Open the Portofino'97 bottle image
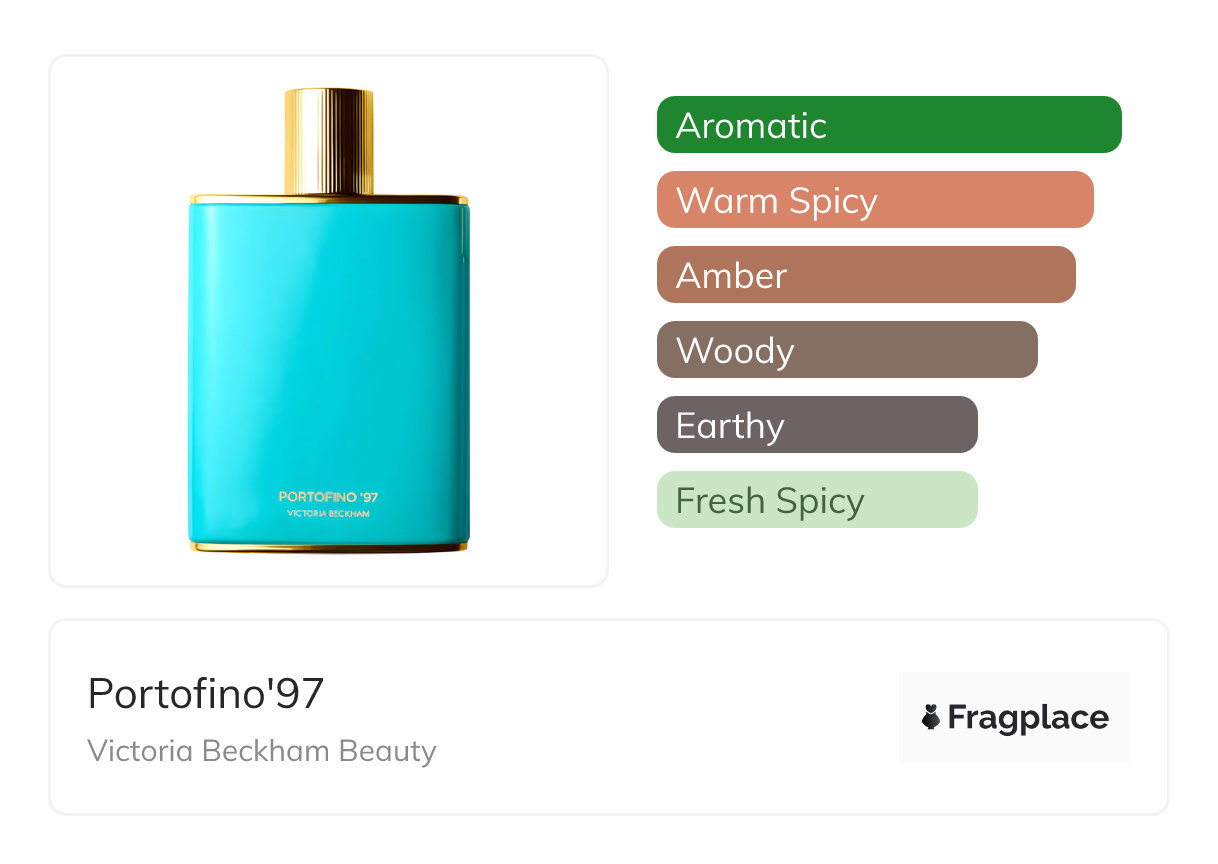Image resolution: width=1218 pixels, height=864 pixels. [328, 320]
